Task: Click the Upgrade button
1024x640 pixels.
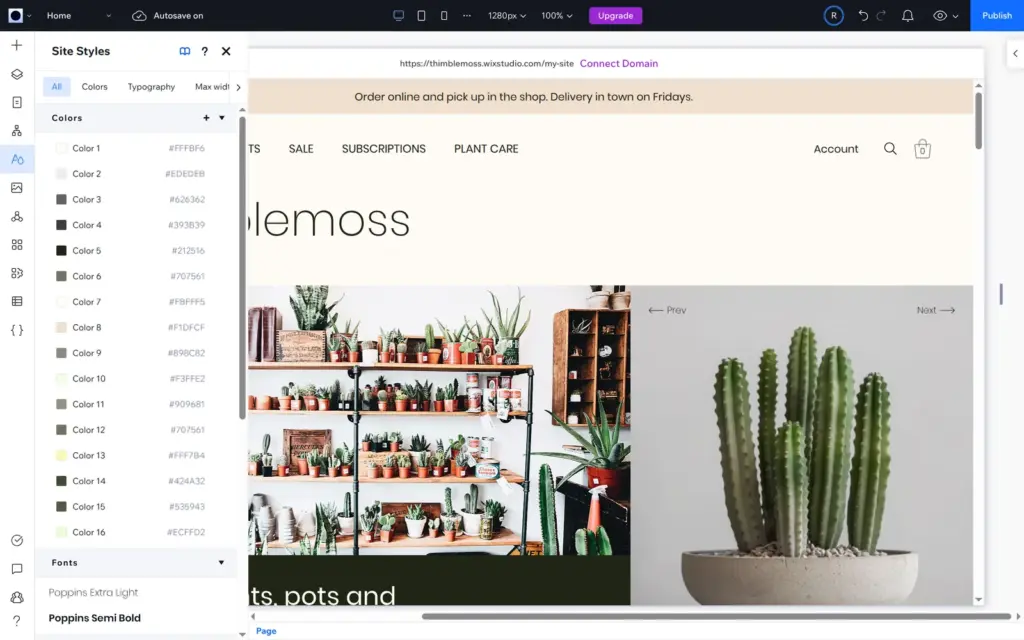Action: 615,16
